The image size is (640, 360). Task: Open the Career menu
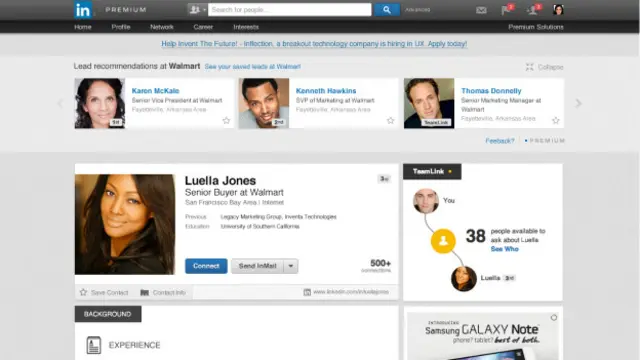coord(203,27)
